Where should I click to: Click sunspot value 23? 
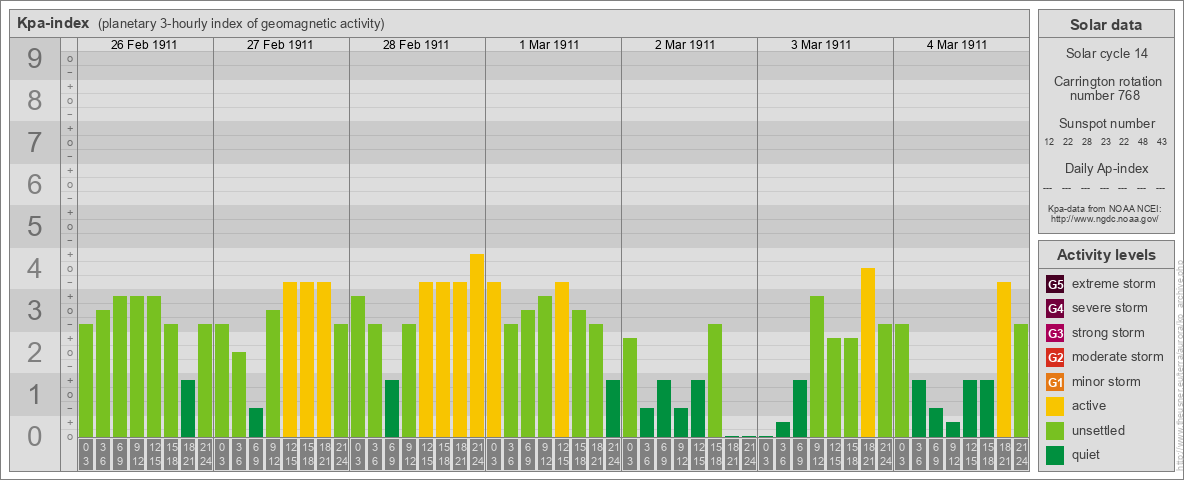(1105, 142)
